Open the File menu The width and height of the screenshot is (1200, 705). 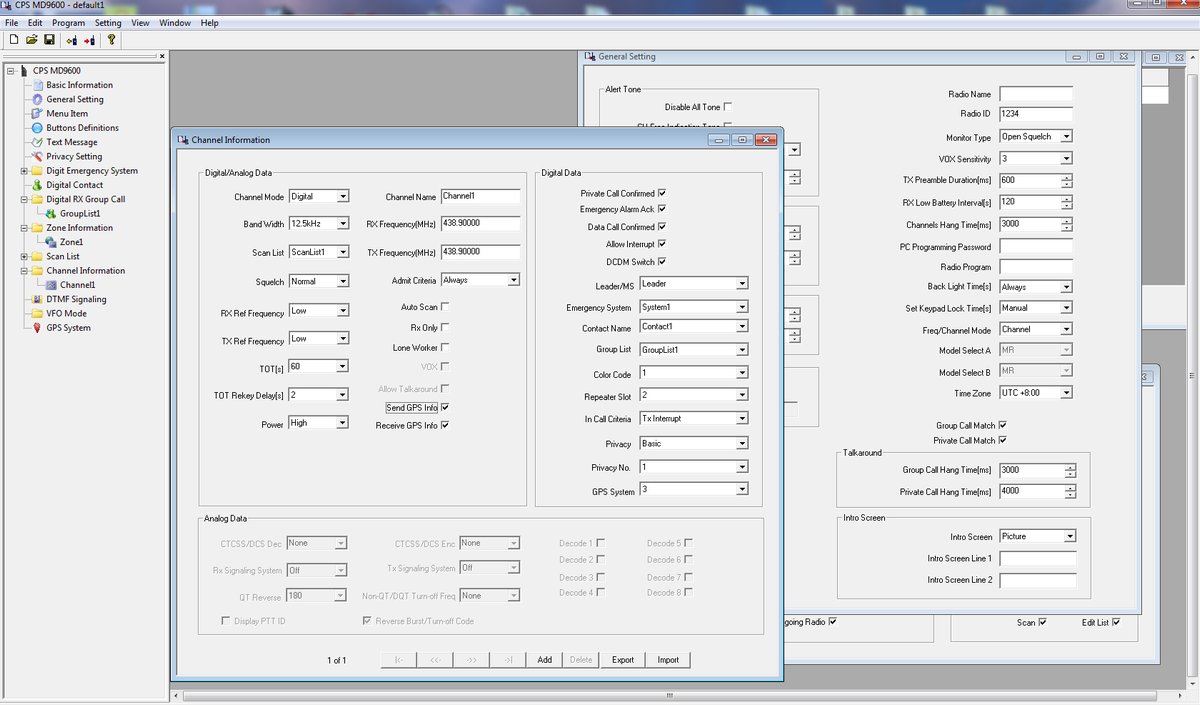tap(12, 22)
